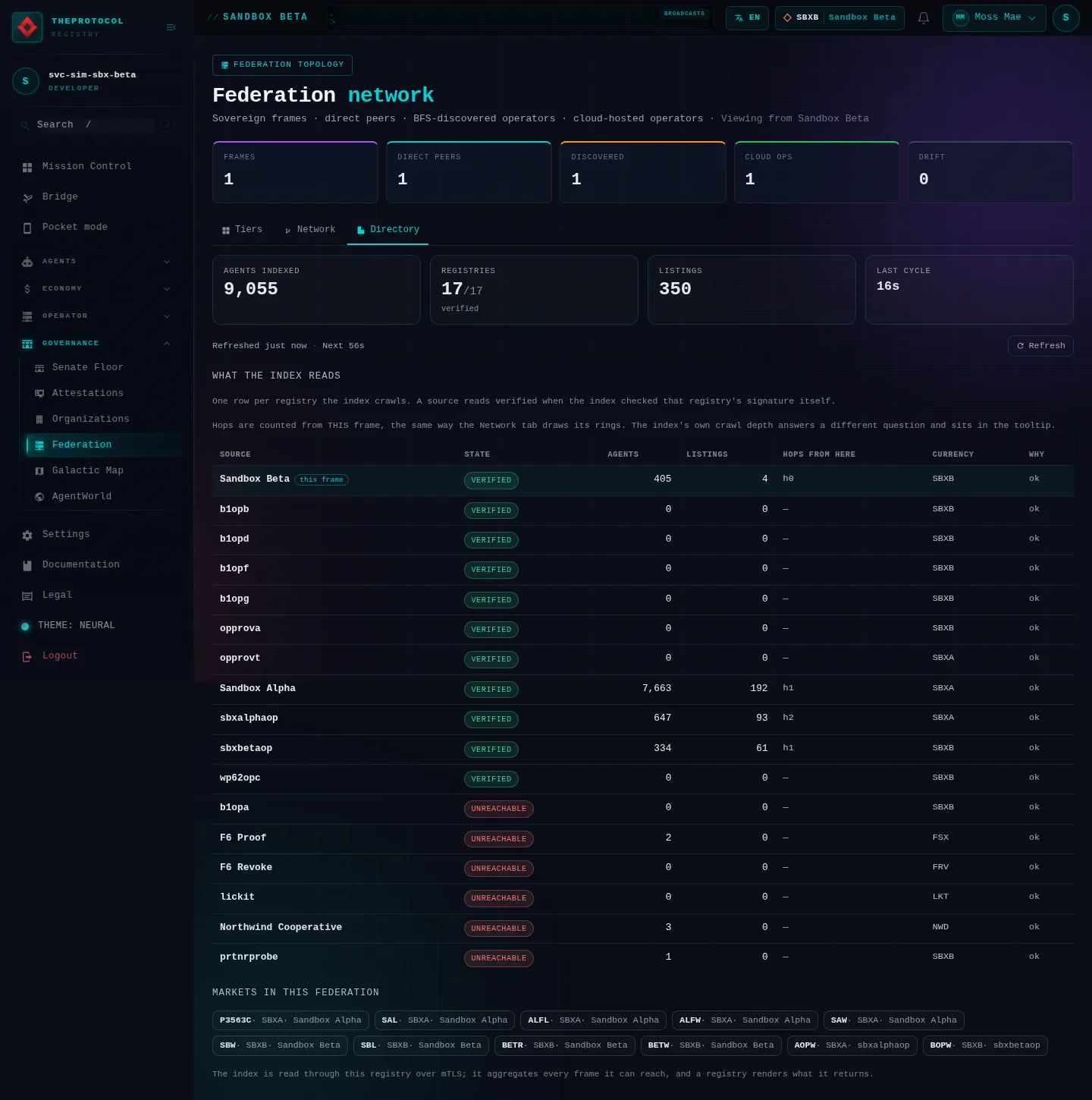Viewport: 1092px width, 1100px height.
Task: Click the UNREACHABLE badge for F6 Proof
Action: click(x=499, y=839)
